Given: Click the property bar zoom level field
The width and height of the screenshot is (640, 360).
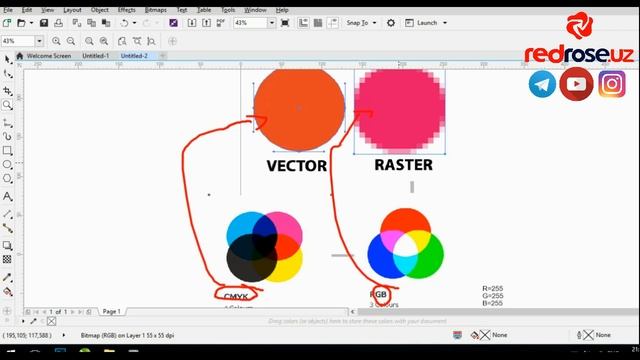Looking at the screenshot, I should [x=18, y=41].
